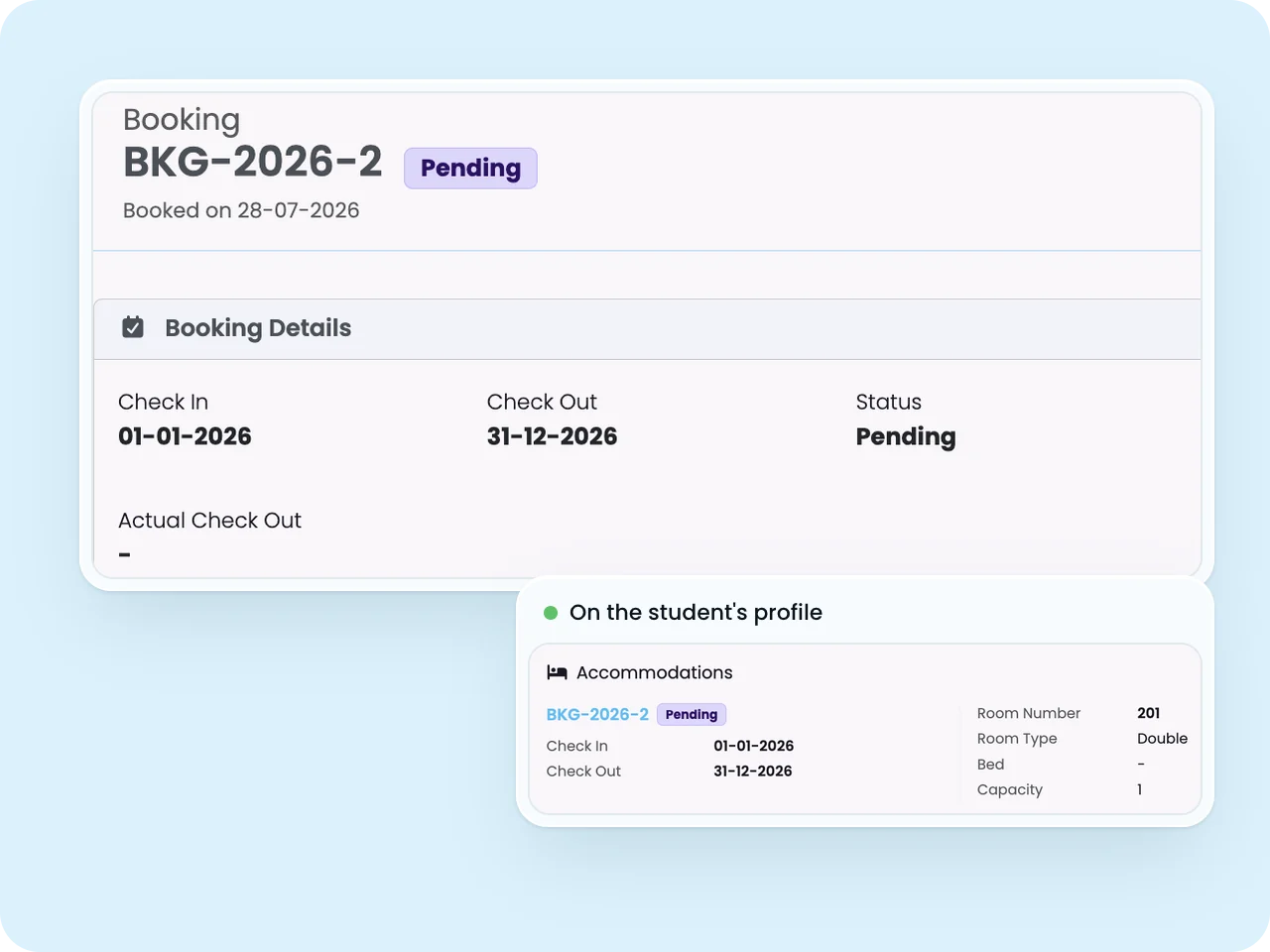Select the Booking Details section header
Viewport: 1270px width, 952px height.
click(647, 328)
